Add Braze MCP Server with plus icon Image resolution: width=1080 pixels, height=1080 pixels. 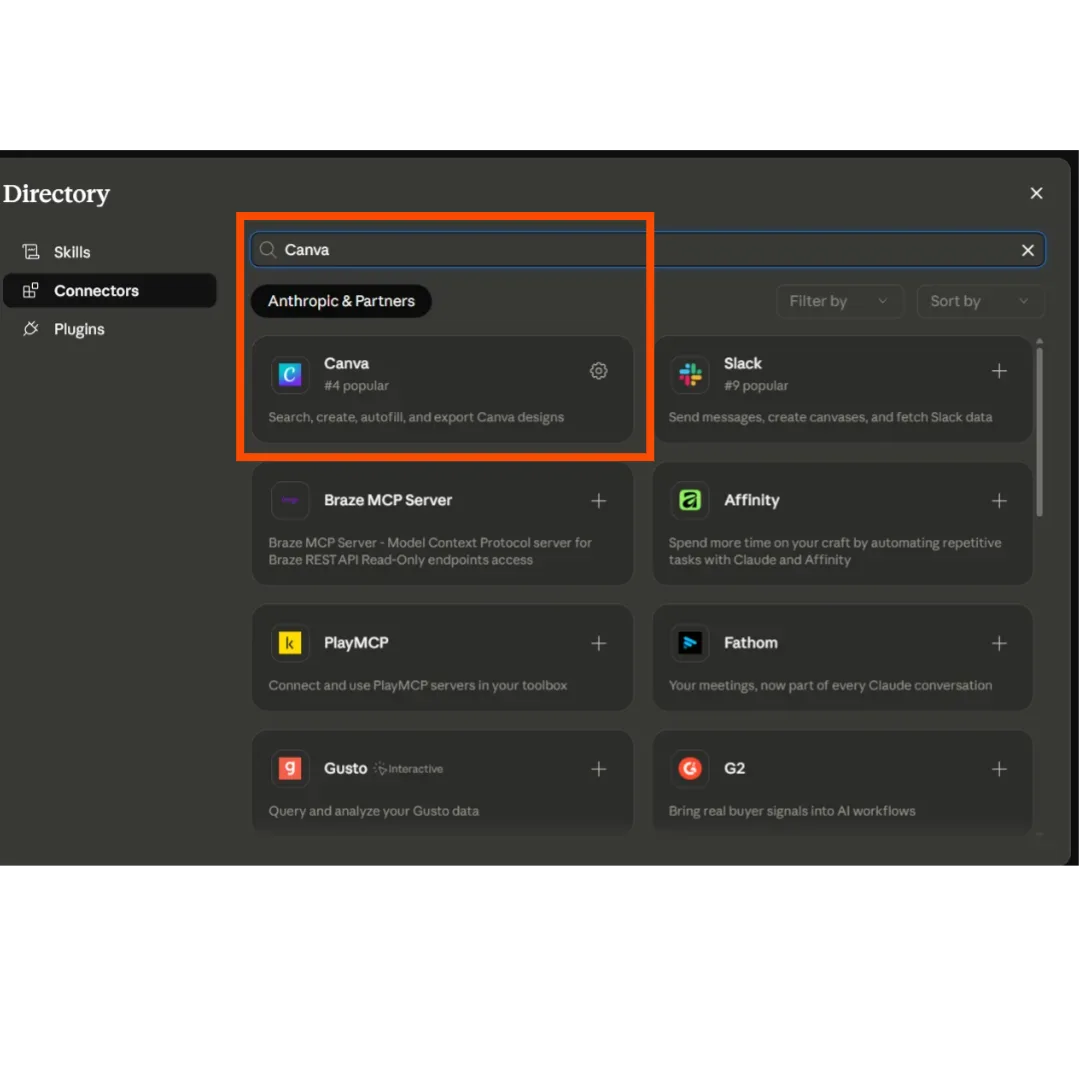[x=598, y=500]
